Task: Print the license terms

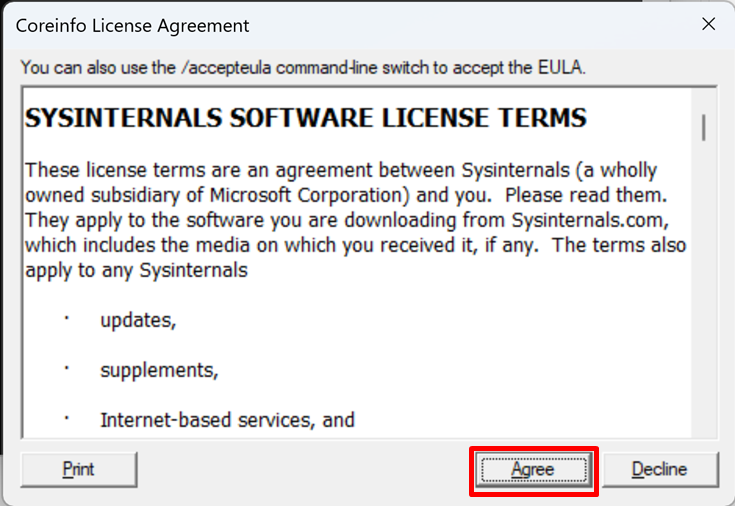Action: (x=78, y=469)
